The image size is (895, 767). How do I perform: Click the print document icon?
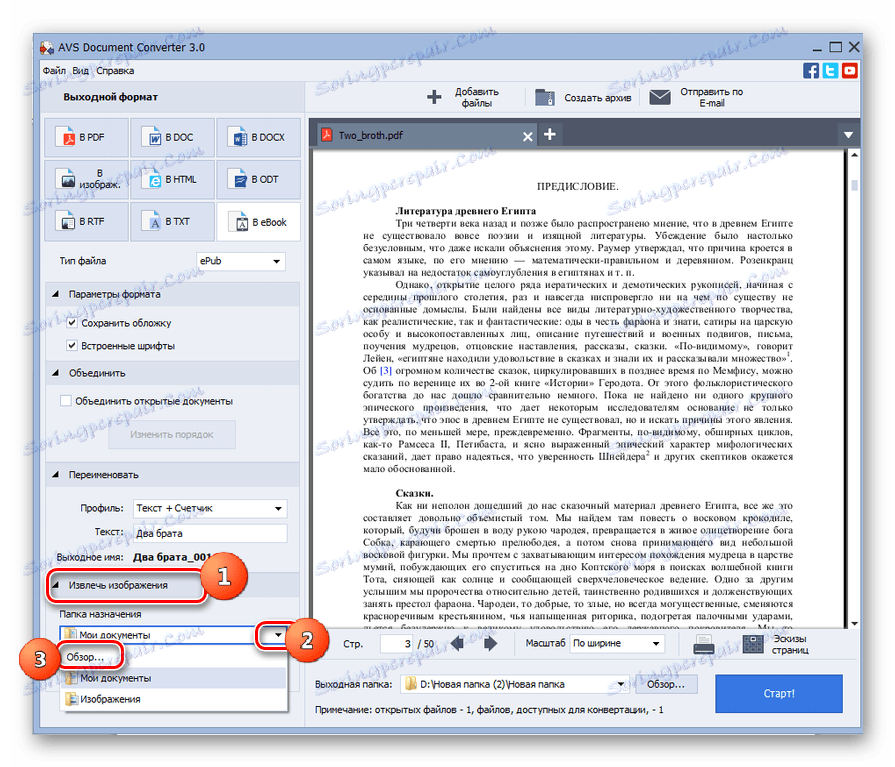(x=703, y=645)
